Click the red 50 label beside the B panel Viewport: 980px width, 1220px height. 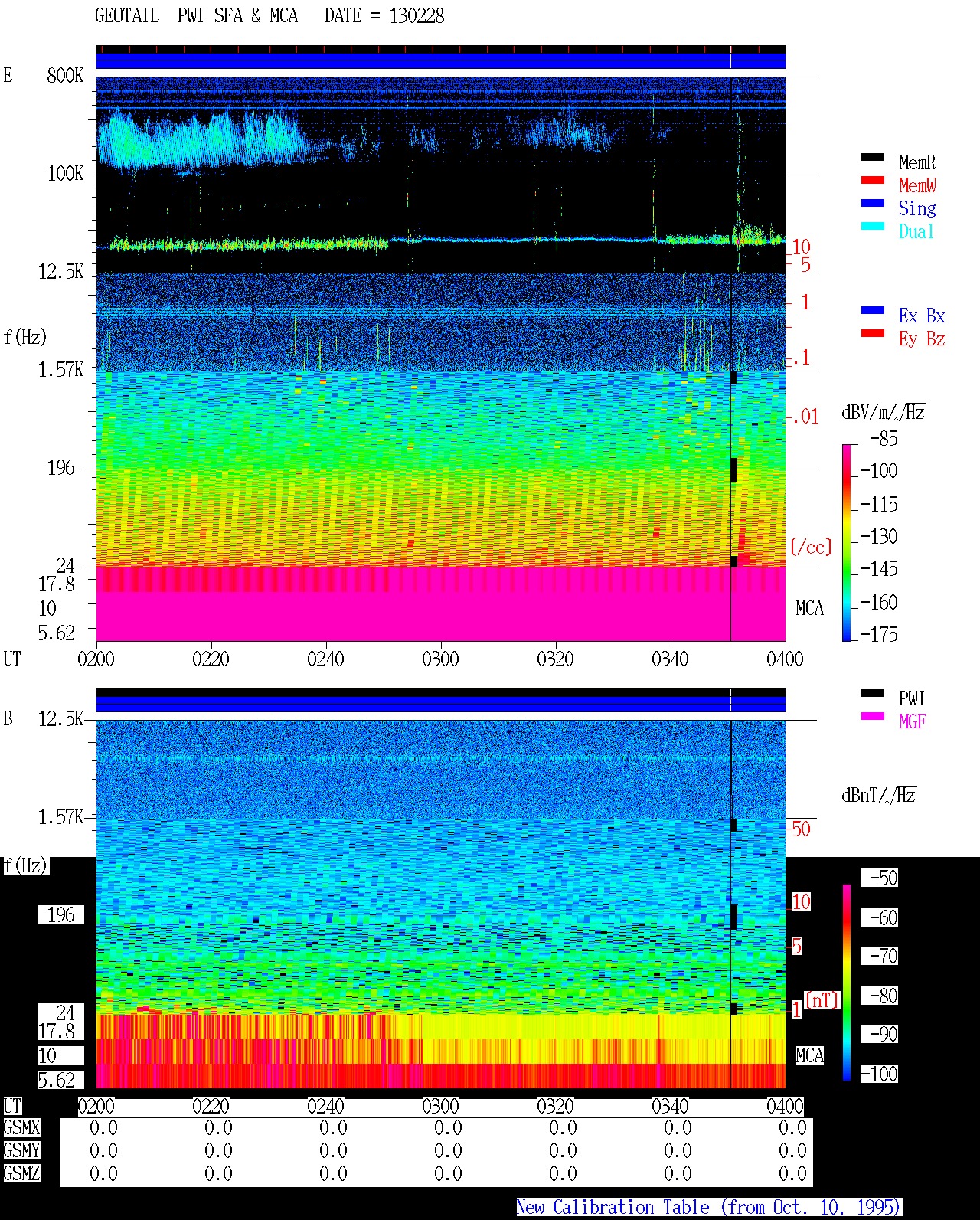801,829
